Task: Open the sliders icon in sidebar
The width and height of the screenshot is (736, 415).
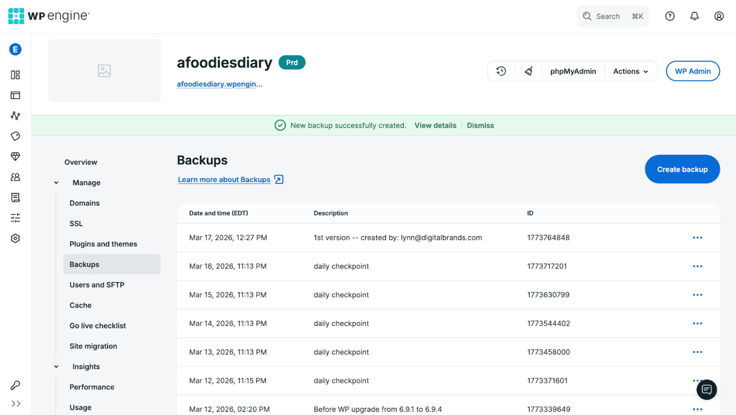Action: (15, 218)
